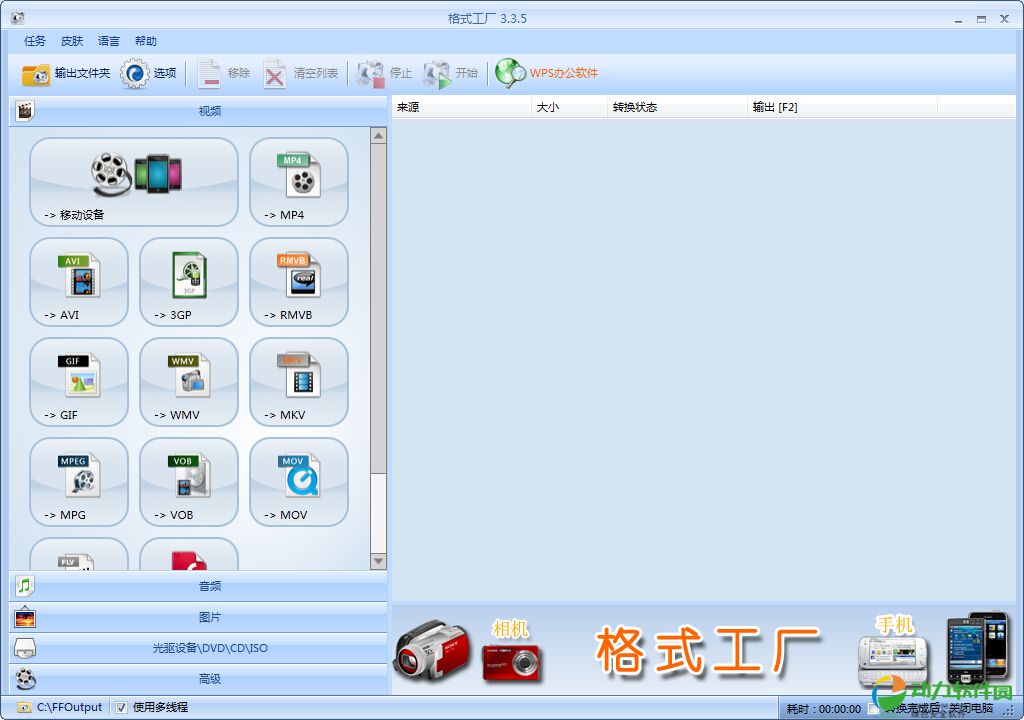The width and height of the screenshot is (1024, 720).
Task: Choose RMVB output format
Action: point(299,281)
